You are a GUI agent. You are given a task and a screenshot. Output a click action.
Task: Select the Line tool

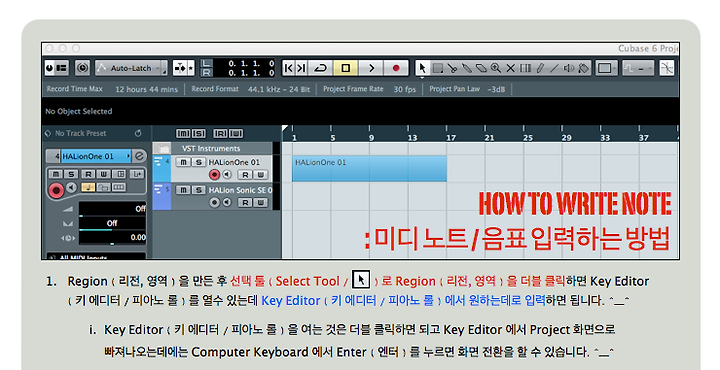tap(554, 68)
